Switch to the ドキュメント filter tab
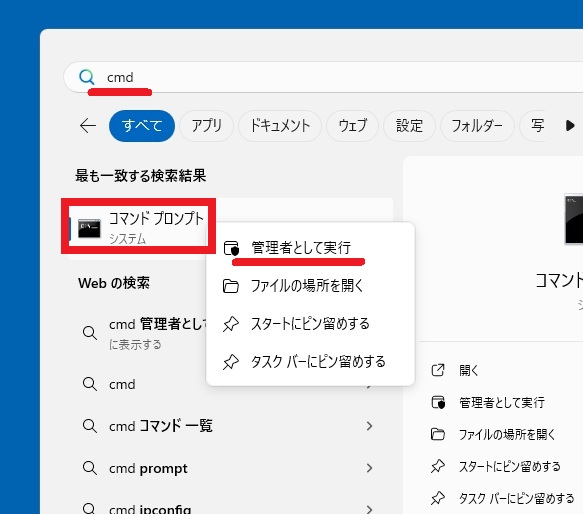 (x=280, y=126)
